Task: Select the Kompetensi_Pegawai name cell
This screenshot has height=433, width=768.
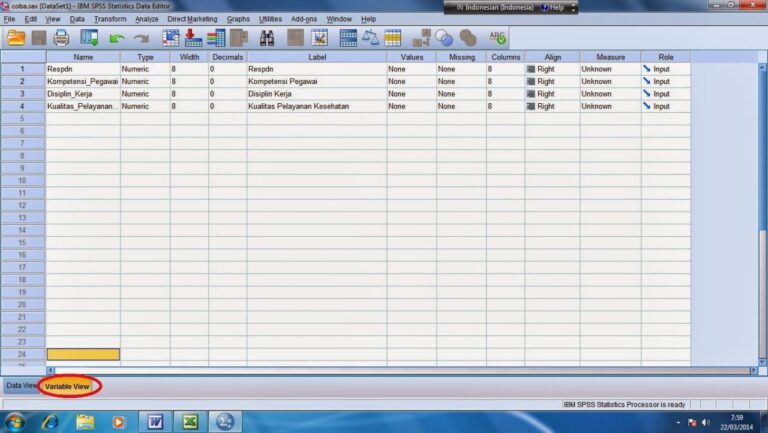Action: point(83,81)
